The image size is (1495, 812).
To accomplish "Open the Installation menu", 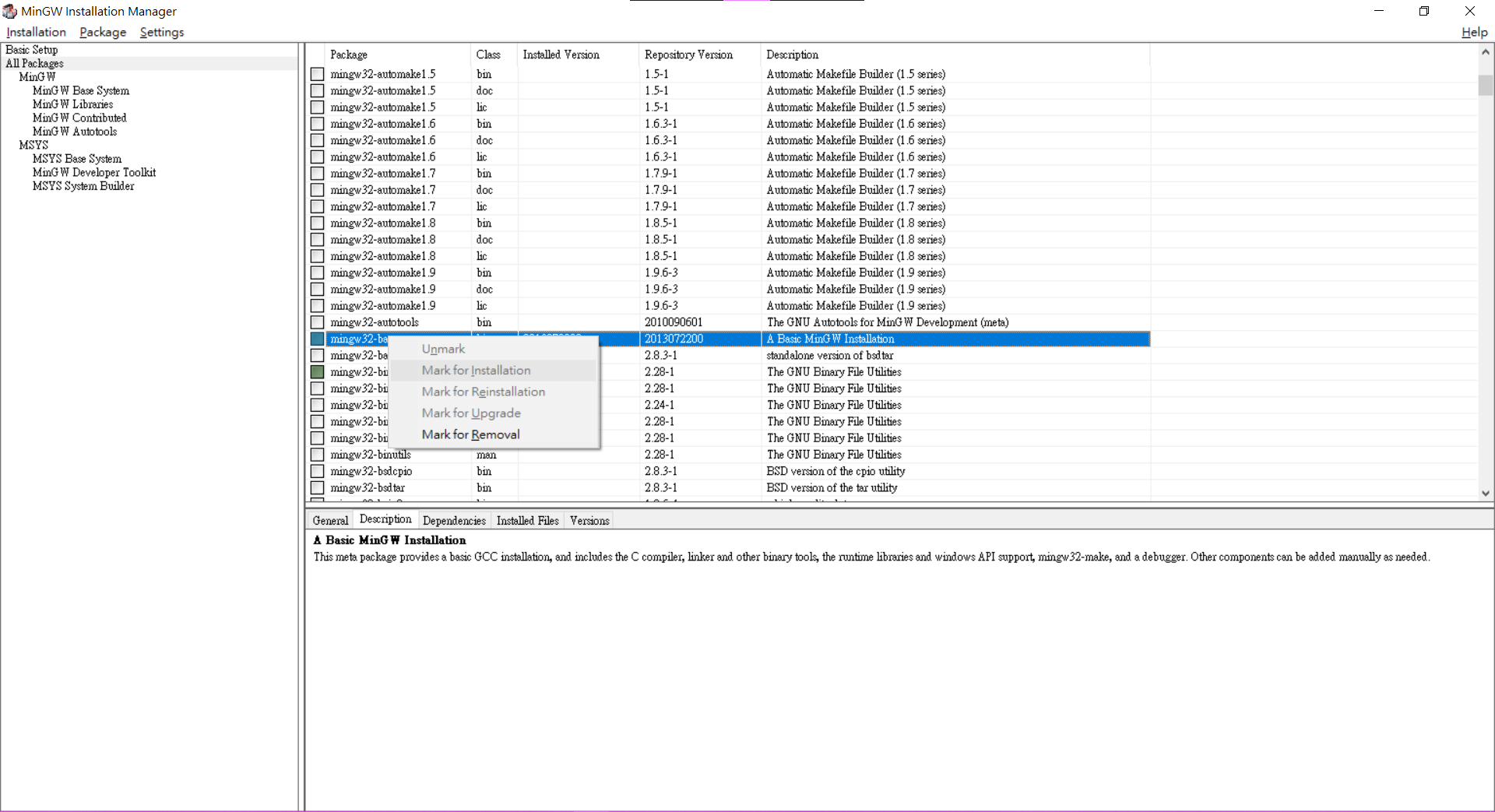I will [36, 32].
